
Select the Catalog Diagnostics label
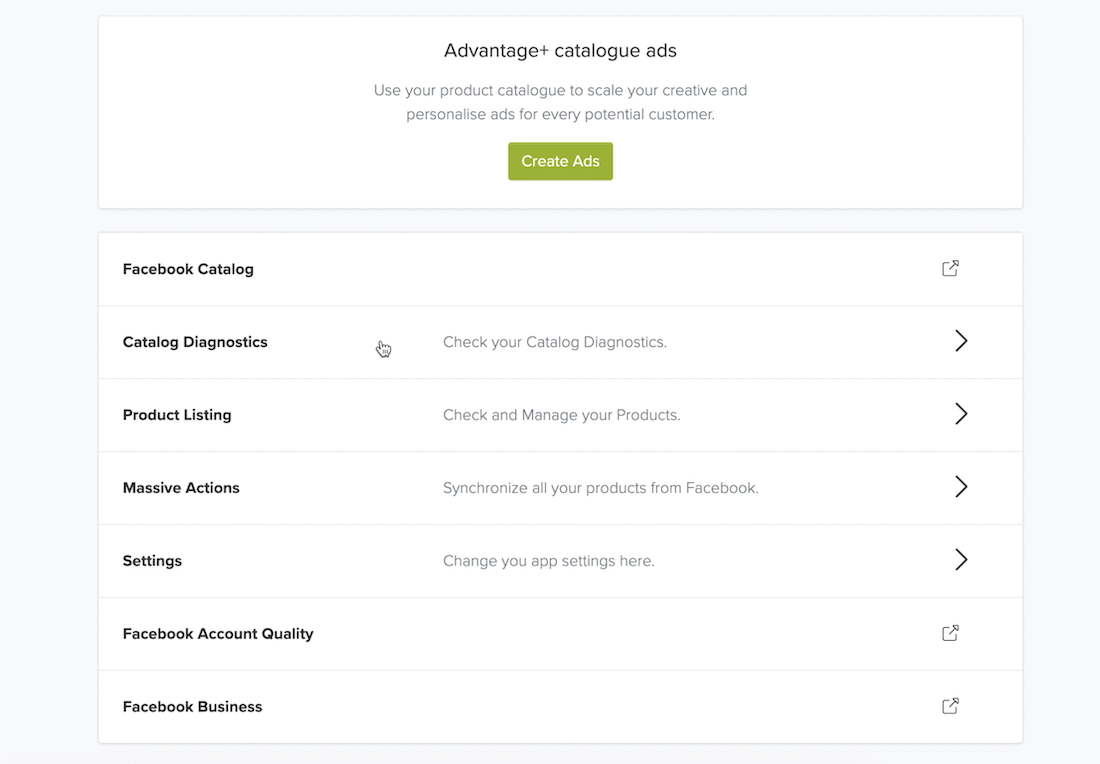[x=195, y=342]
